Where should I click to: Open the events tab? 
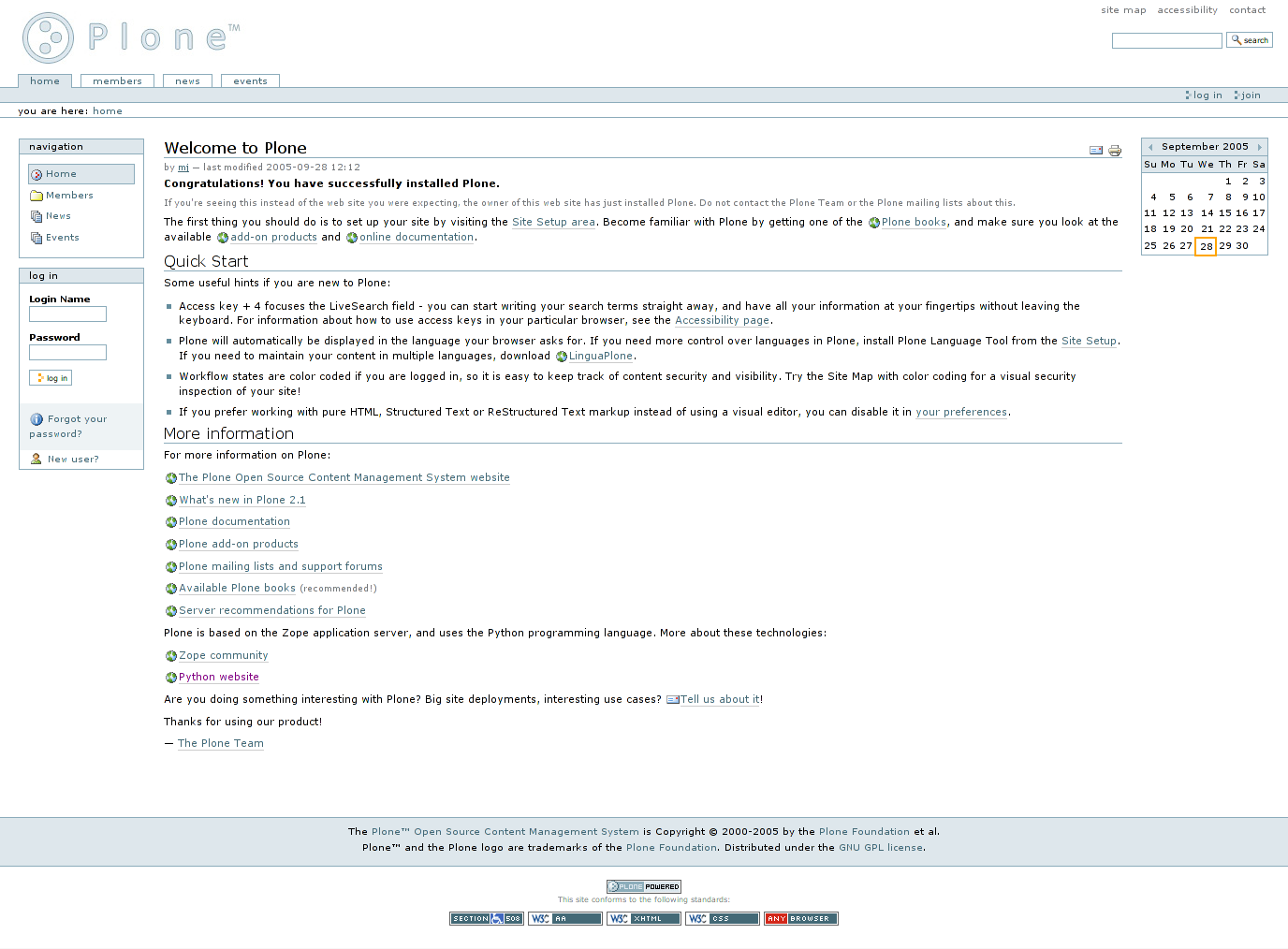point(250,81)
